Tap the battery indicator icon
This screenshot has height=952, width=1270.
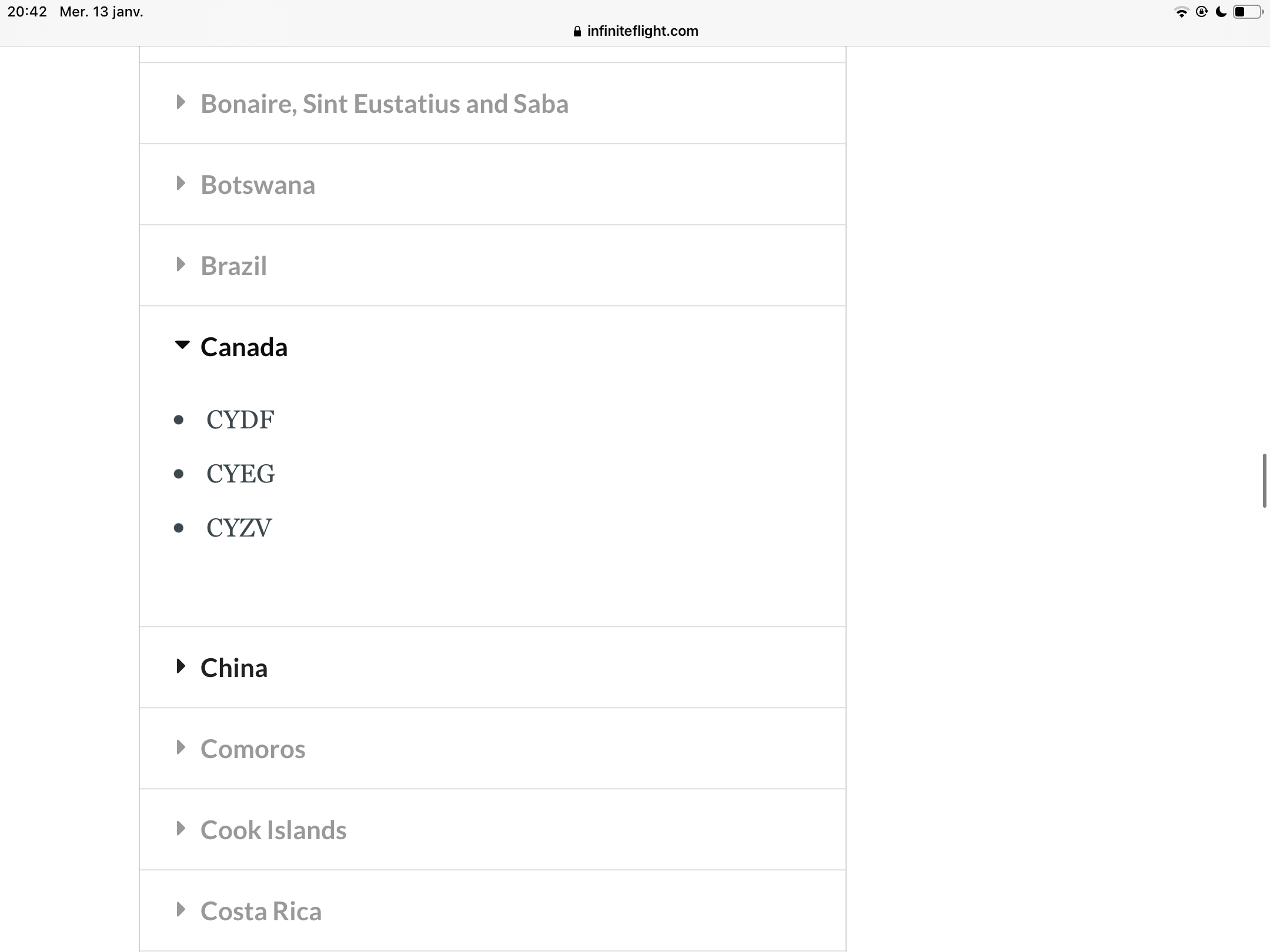(x=1247, y=12)
